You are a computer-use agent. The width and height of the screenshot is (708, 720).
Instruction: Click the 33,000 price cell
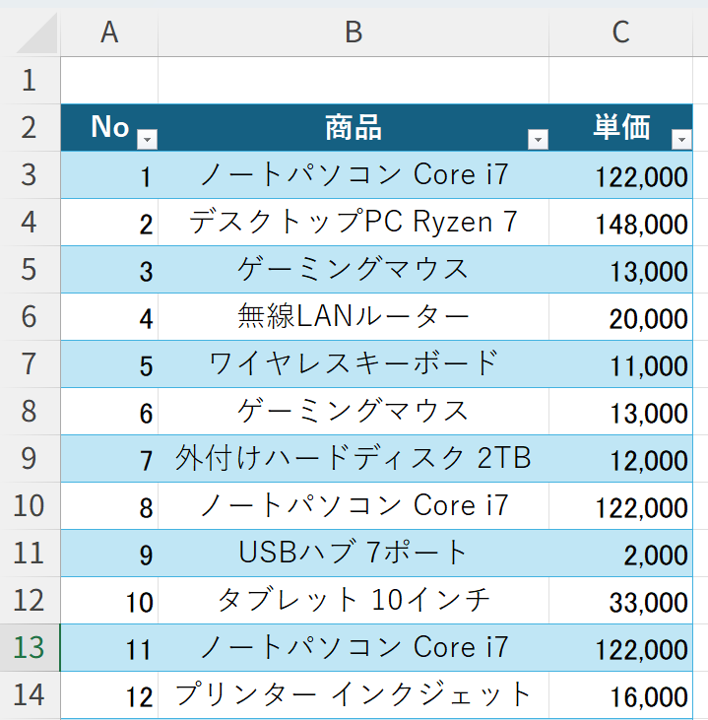coord(621,601)
